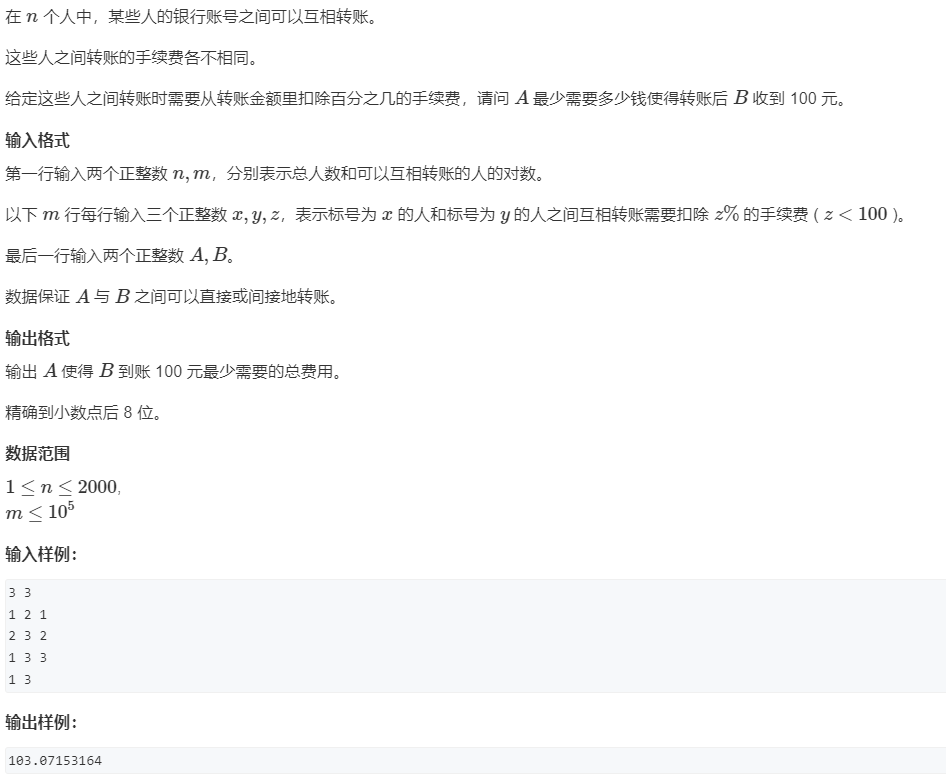Click the 输出格式 heading

tap(37, 338)
